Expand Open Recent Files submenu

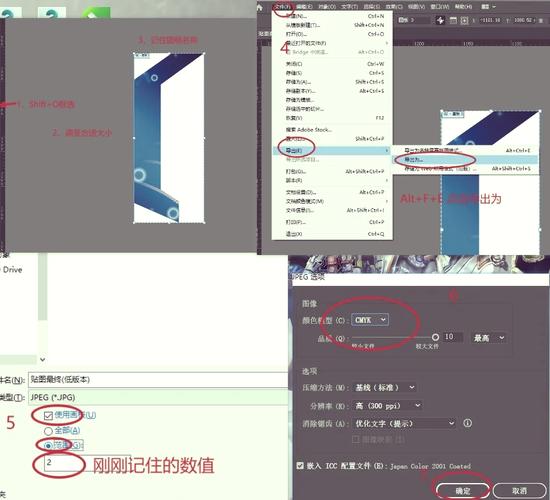[333, 43]
